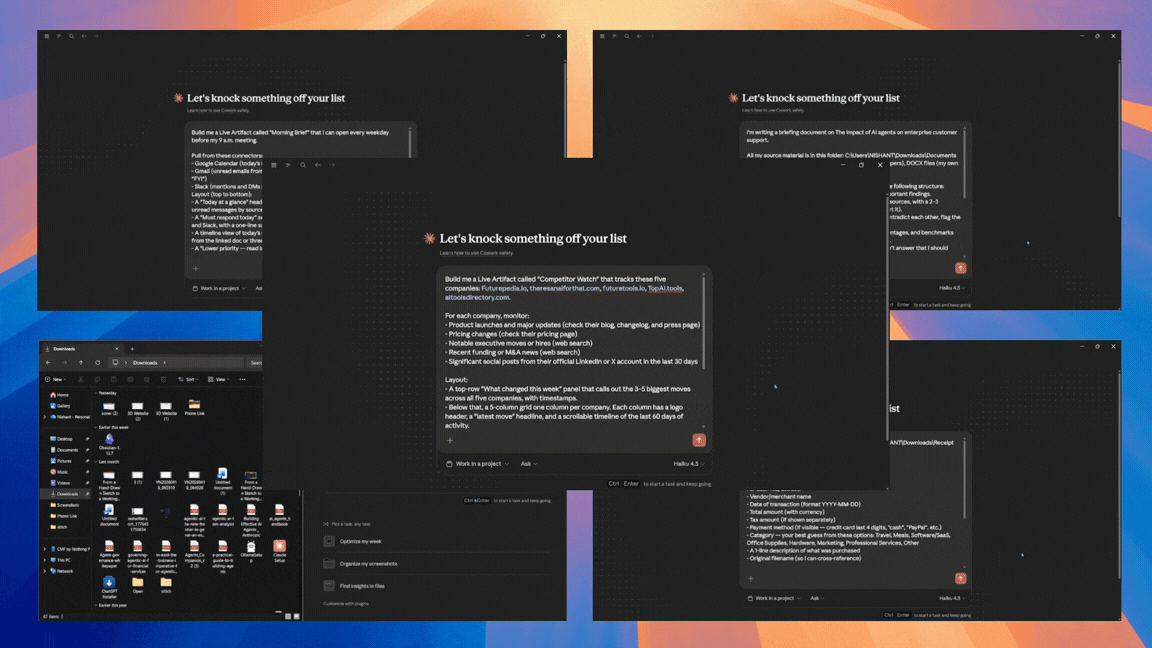Image resolution: width=1152 pixels, height=648 pixels.
Task: Open hamburger menu in Competitor Watch window
Action: [274, 165]
